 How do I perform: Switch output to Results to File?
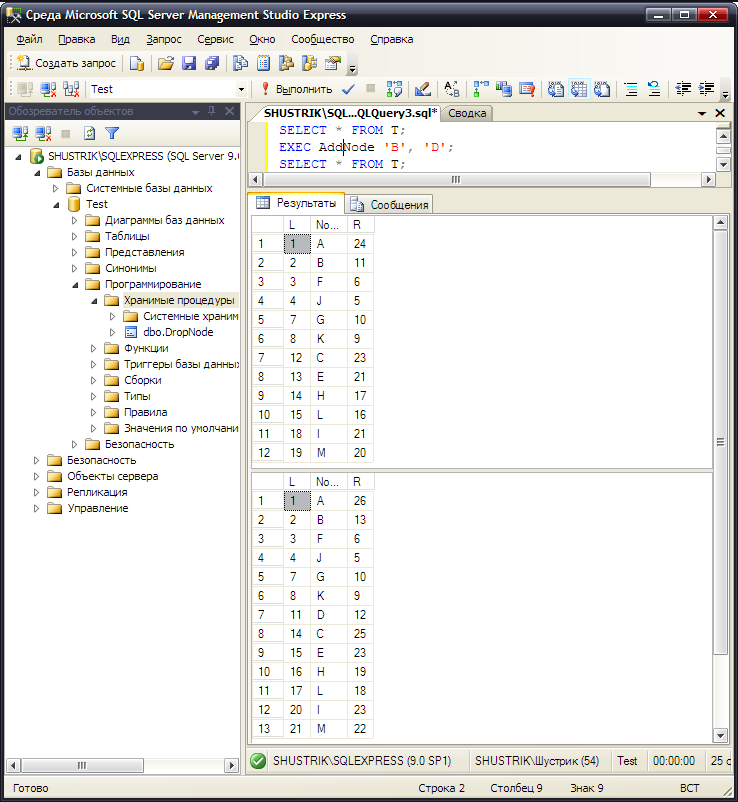pos(602,89)
